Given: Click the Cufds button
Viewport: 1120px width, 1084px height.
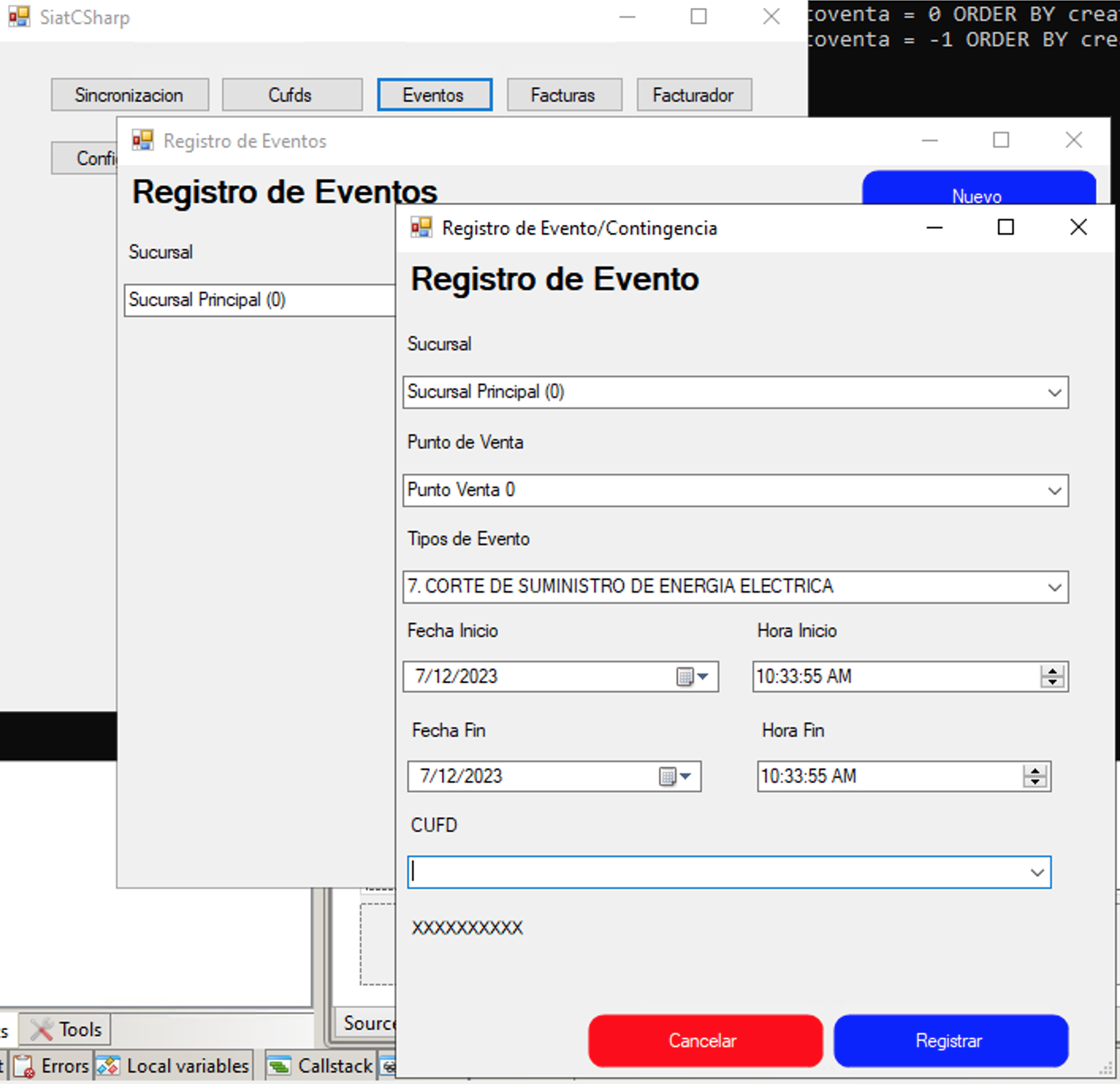Looking at the screenshot, I should tap(291, 95).
